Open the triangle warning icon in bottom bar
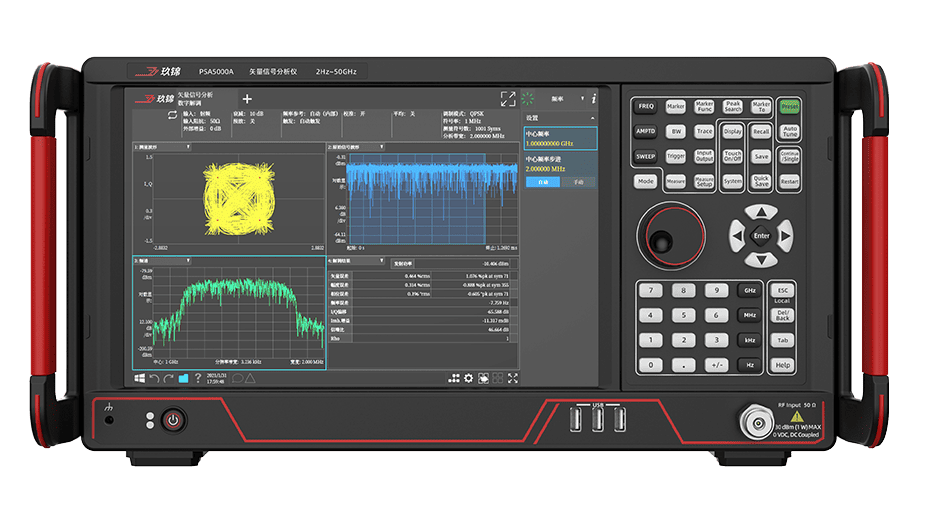This screenshot has width=934, height=524. pyautogui.click(x=250, y=378)
